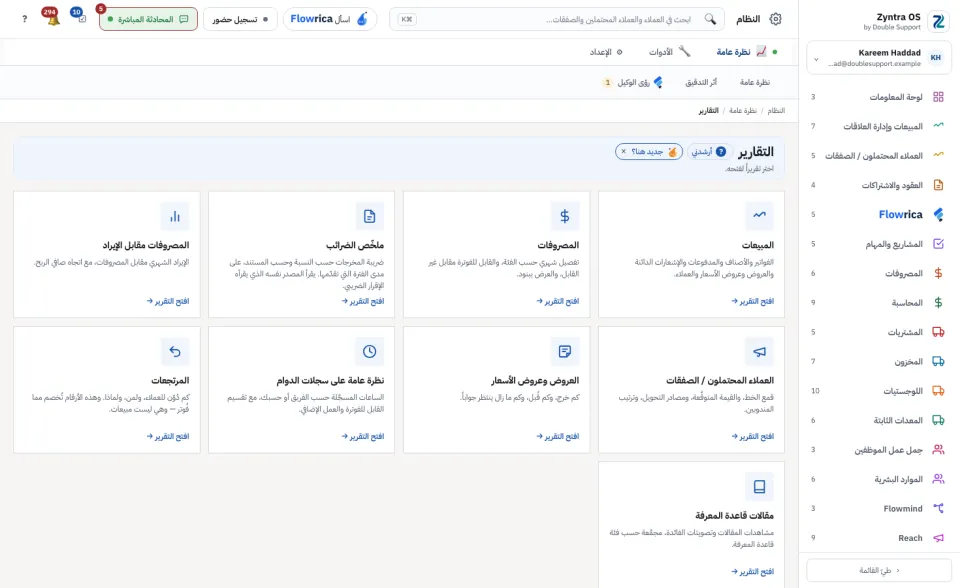Click the المبيعات report card icon
Viewport: 960px width, 588px height.
(x=759, y=216)
